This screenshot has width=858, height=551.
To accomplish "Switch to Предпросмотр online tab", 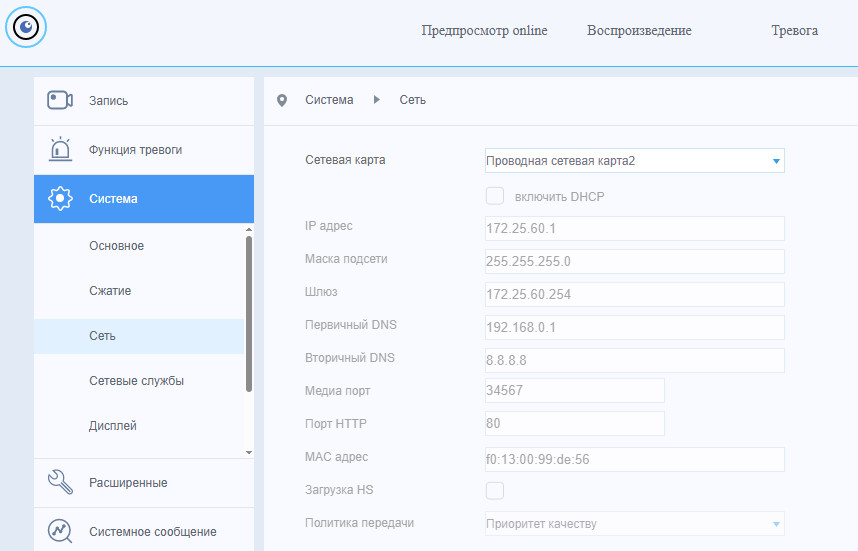I will (x=484, y=31).
